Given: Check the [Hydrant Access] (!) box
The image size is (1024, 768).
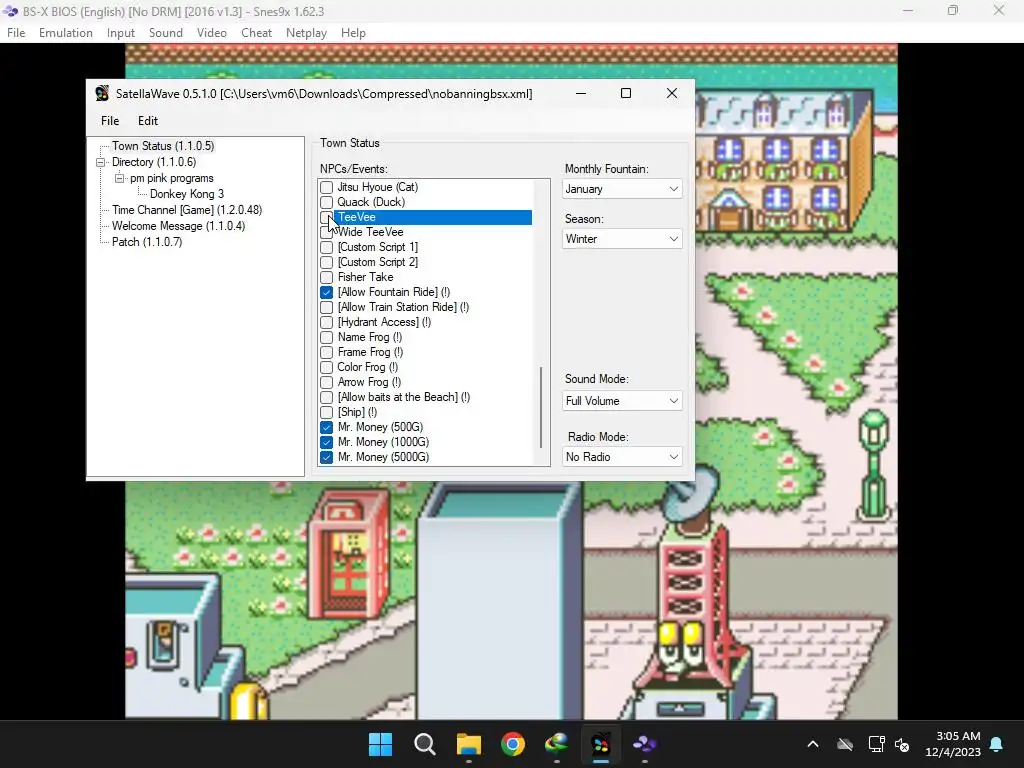Looking at the screenshot, I should point(327,323).
